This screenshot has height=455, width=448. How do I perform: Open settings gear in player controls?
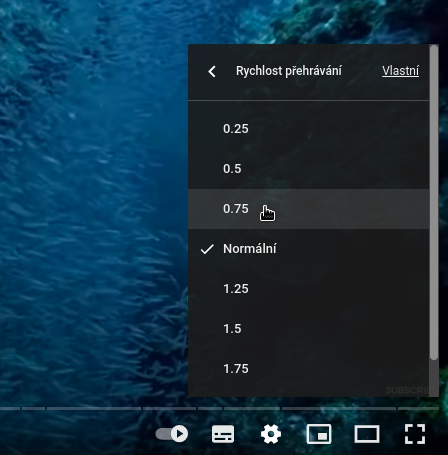(271, 434)
